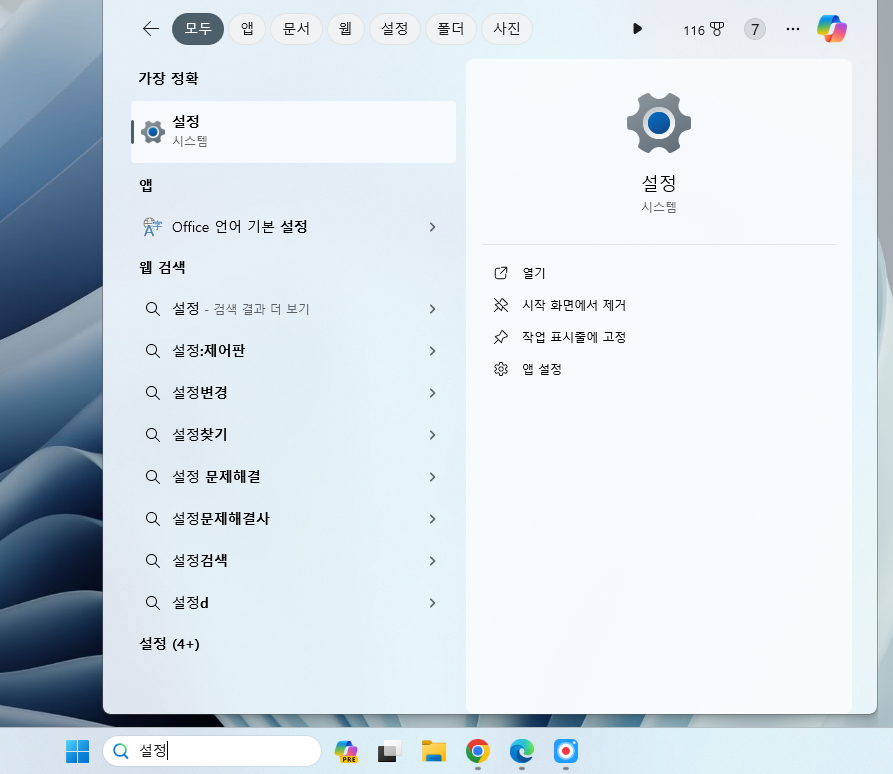
Task: Expand the 설정변경 chevron
Action: click(x=432, y=393)
